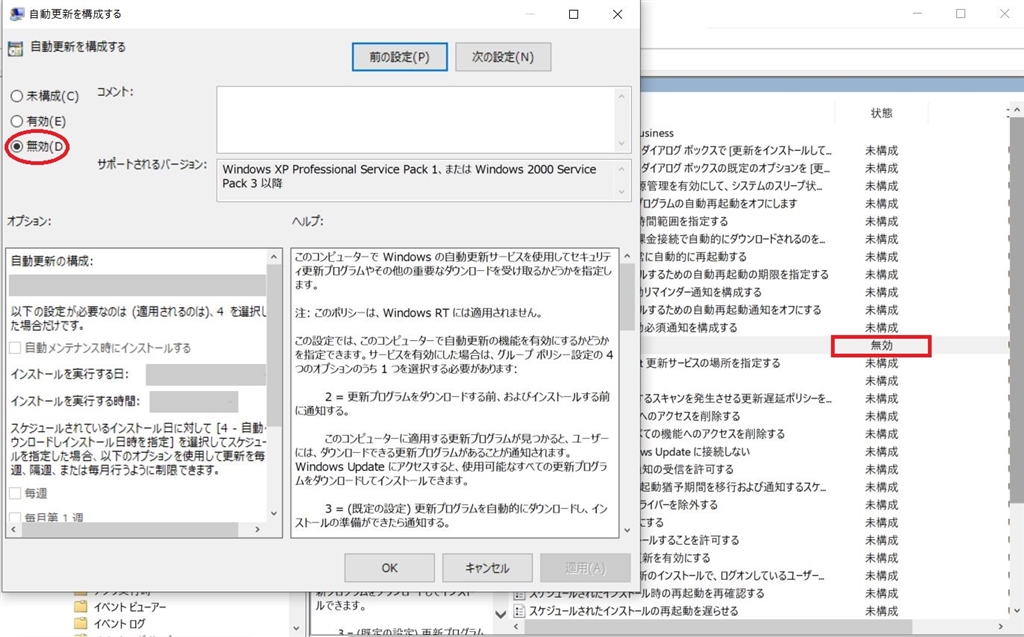The width and height of the screenshot is (1024, 637).
Task: Close the 自動更新を構成する dialog
Action: (x=617, y=14)
